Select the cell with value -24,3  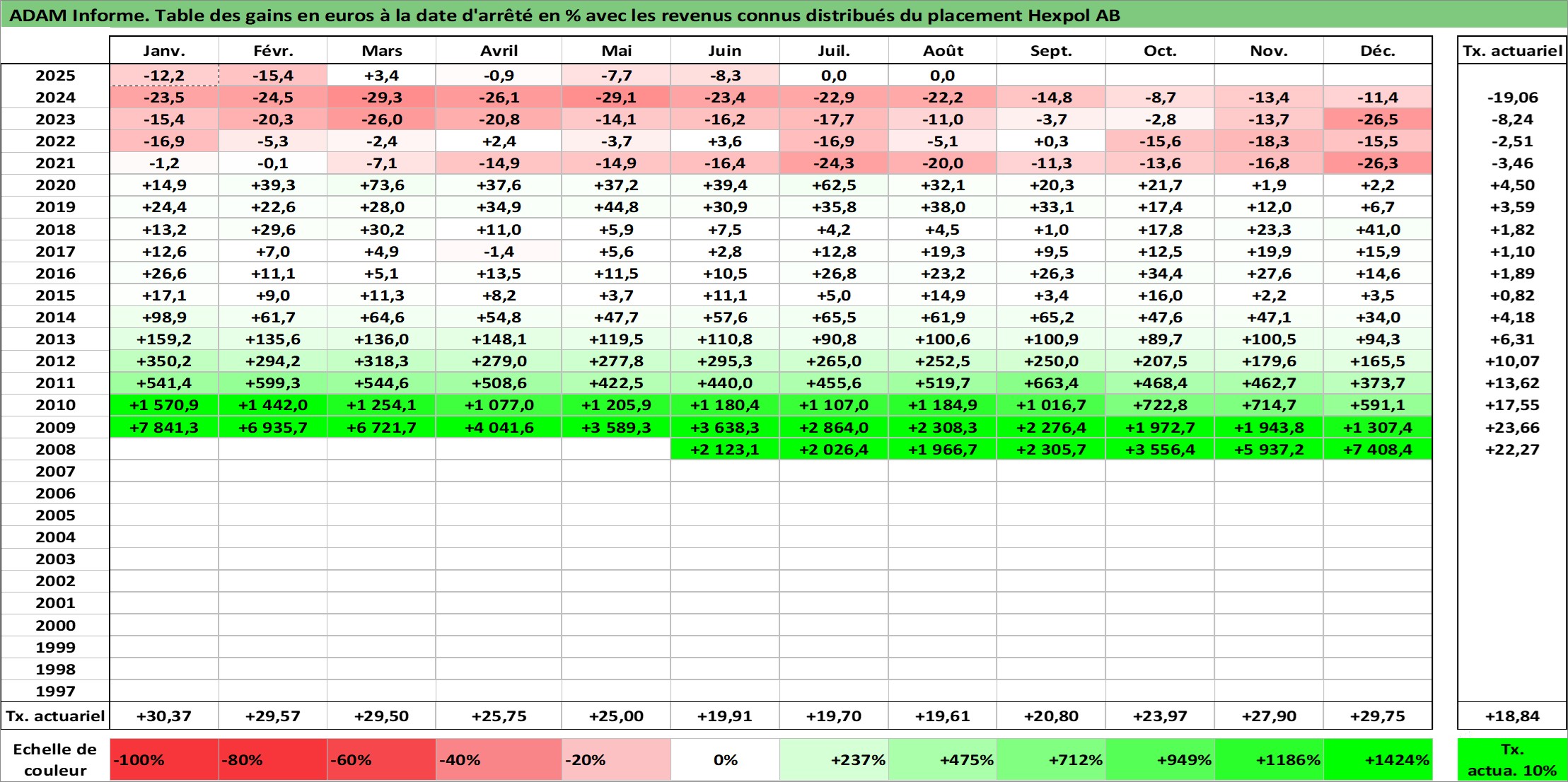click(x=834, y=163)
